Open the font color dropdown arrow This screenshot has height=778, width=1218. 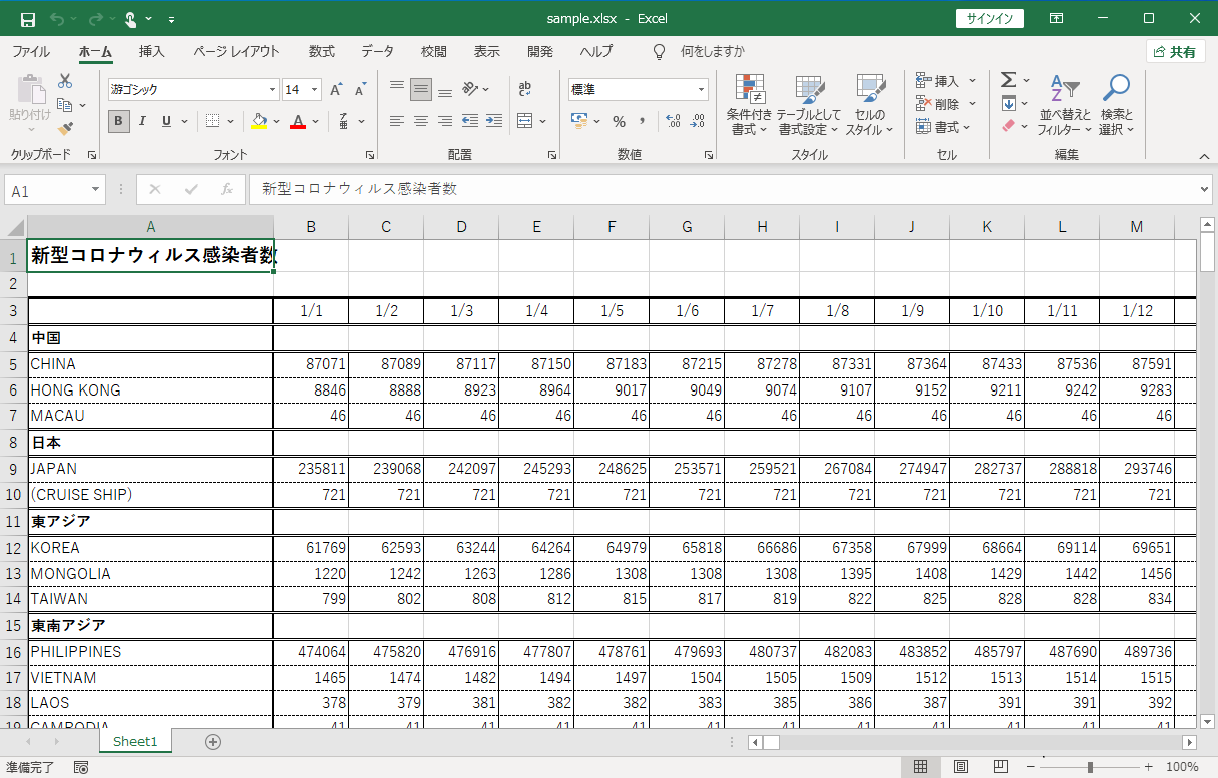pos(314,121)
